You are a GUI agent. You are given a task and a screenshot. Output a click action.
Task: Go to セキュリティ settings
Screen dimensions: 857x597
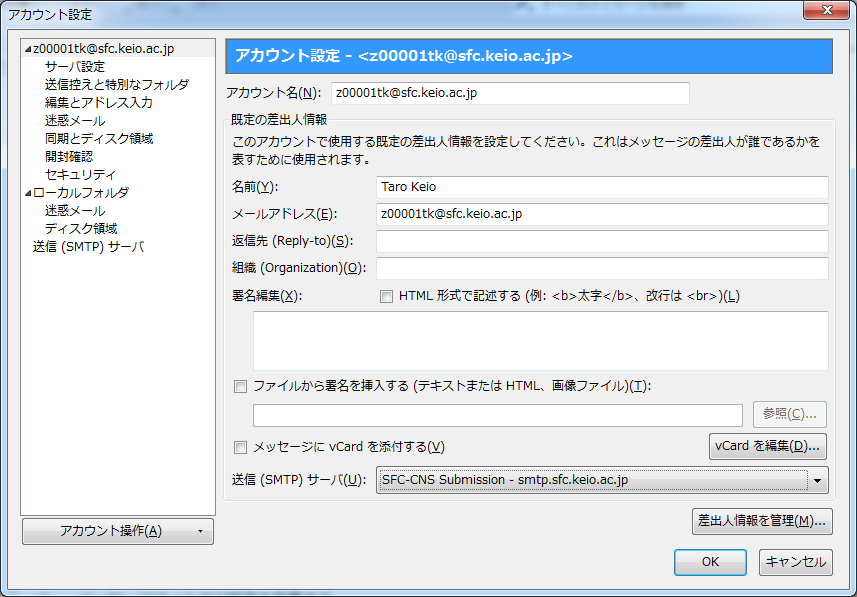click(x=80, y=175)
